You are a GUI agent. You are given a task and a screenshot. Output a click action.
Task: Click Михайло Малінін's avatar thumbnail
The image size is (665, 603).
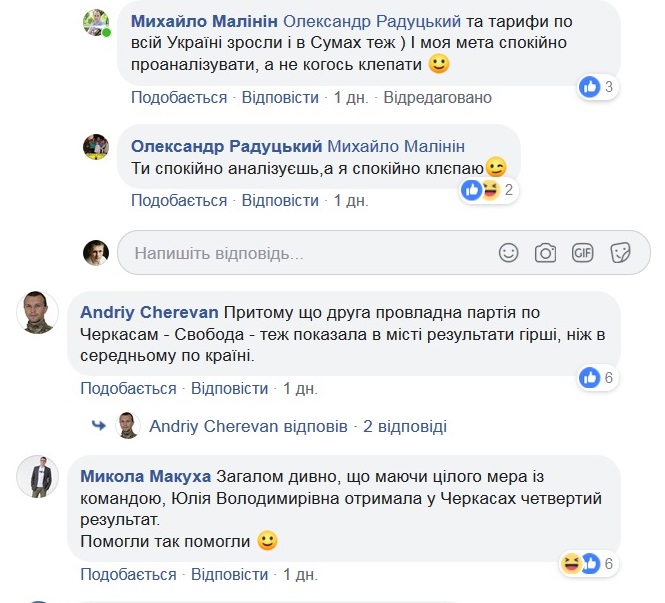pos(95,23)
